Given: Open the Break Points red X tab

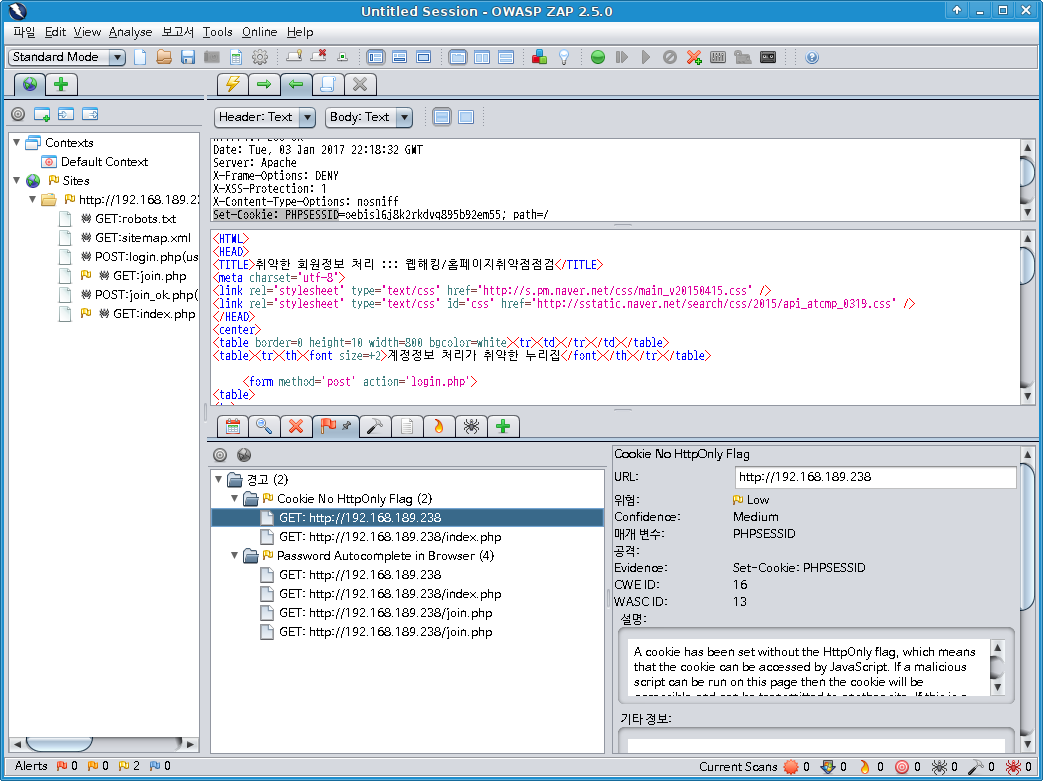Looking at the screenshot, I should [x=296, y=426].
